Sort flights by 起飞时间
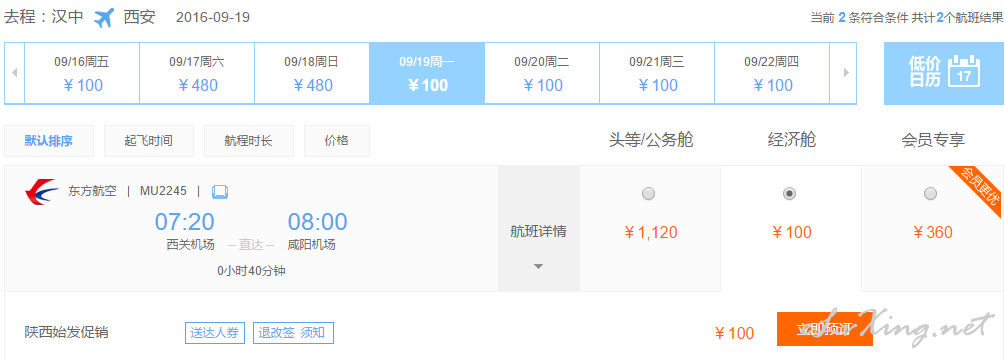 coord(149,141)
